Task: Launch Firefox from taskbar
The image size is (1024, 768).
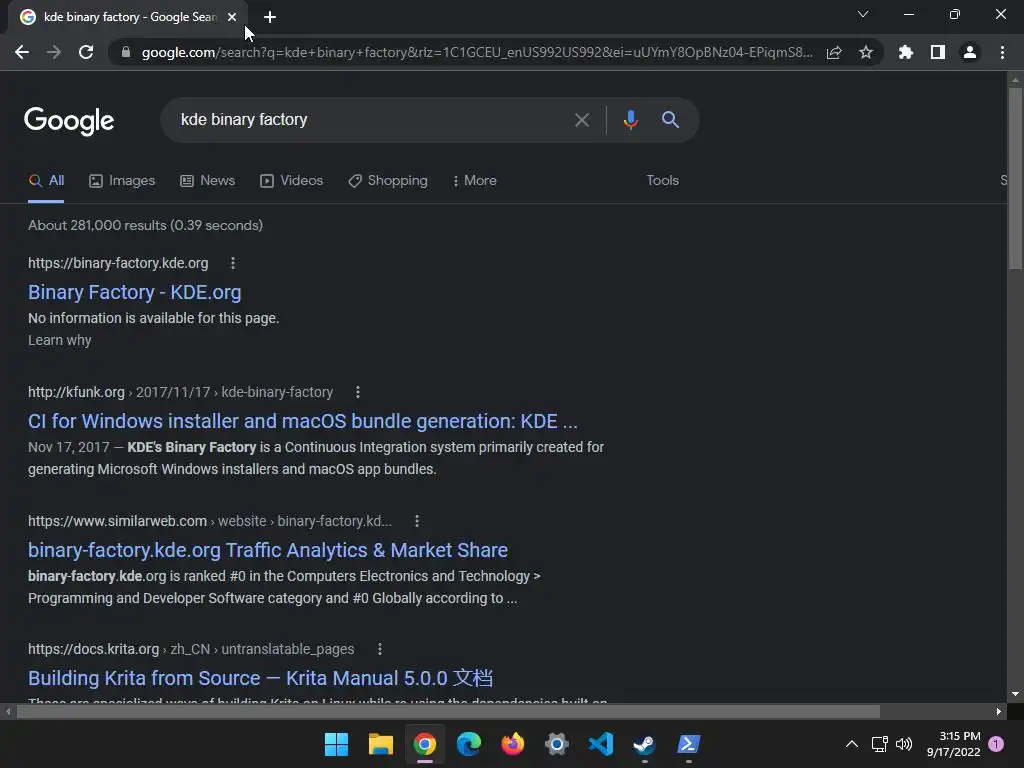Action: click(513, 744)
